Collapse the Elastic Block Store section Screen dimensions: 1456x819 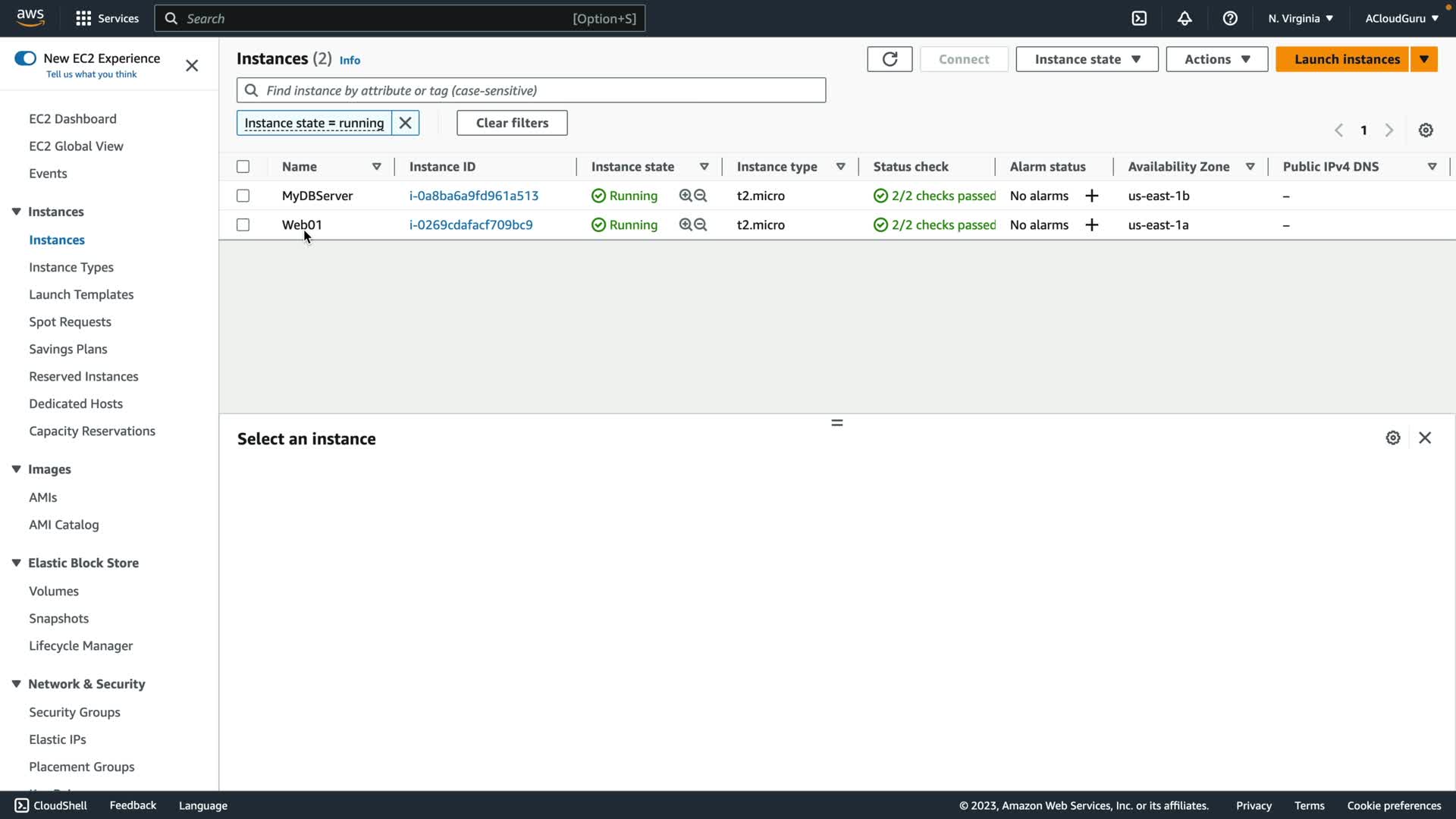16,563
